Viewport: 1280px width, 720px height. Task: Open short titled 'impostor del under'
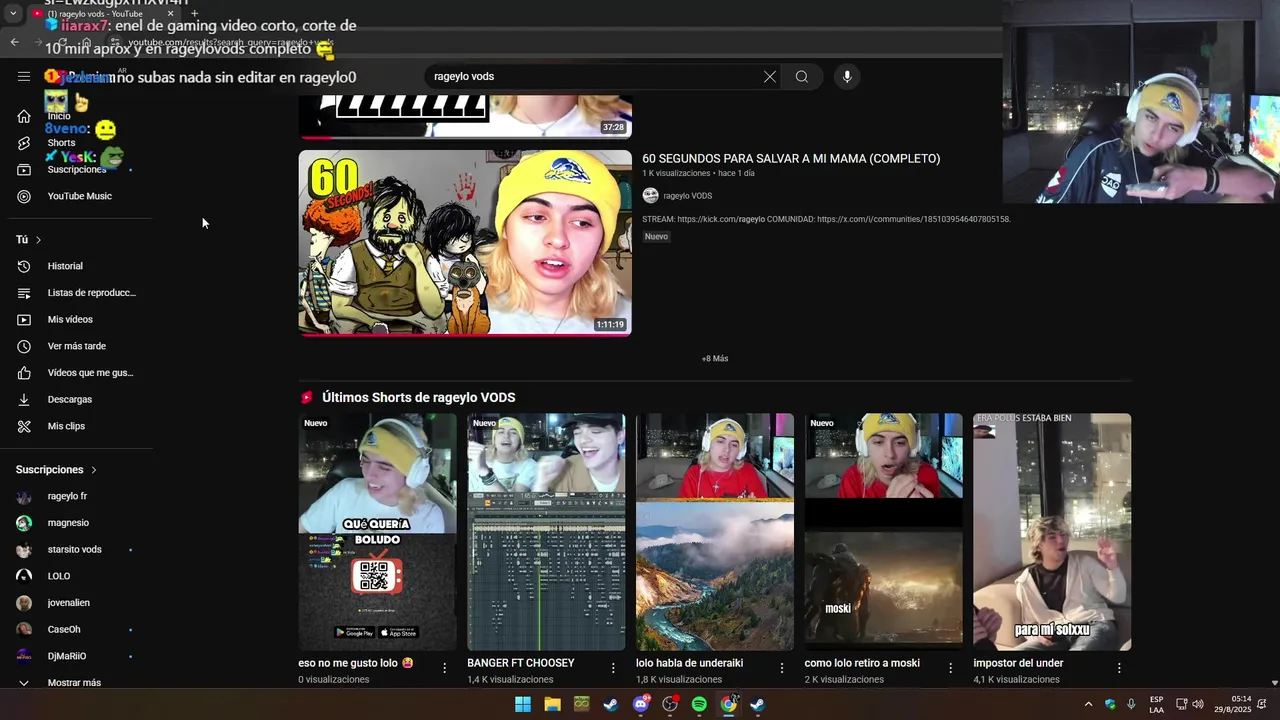(1018, 663)
